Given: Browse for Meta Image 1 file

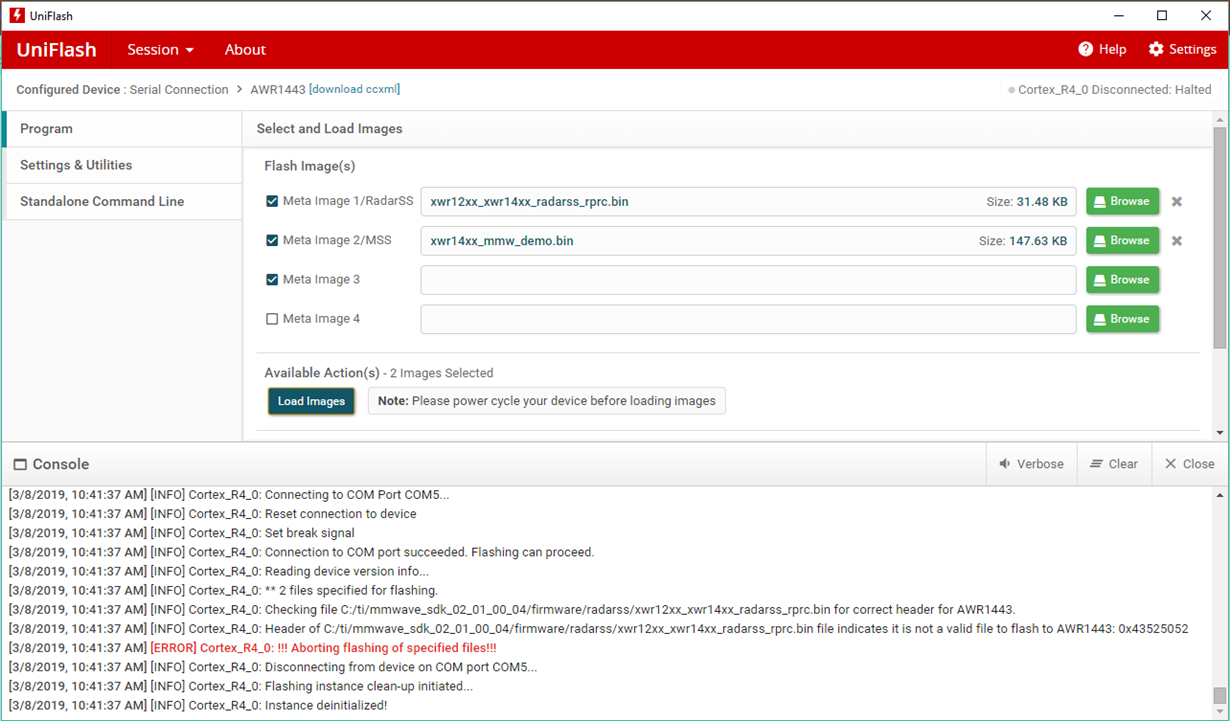Looking at the screenshot, I should 1122,201.
